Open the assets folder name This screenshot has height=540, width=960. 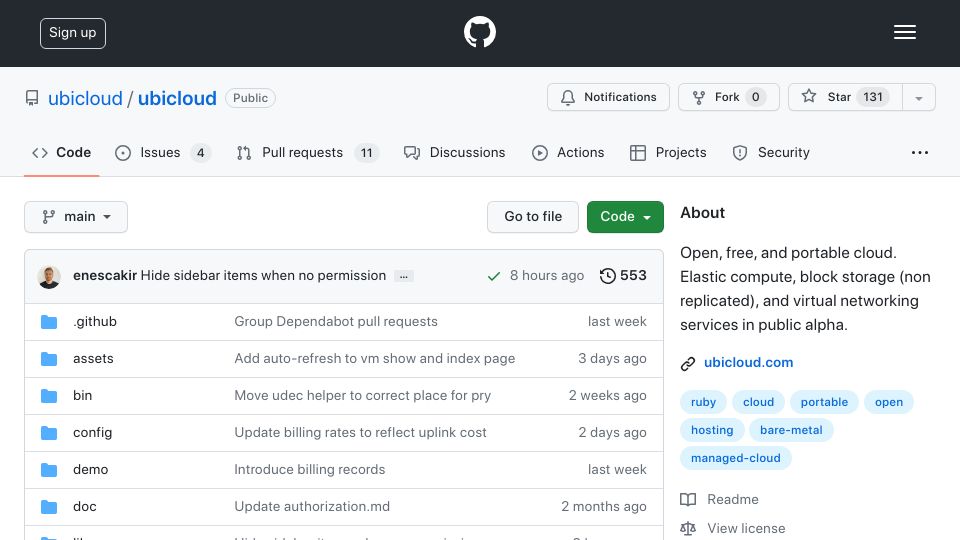[x=93, y=359]
